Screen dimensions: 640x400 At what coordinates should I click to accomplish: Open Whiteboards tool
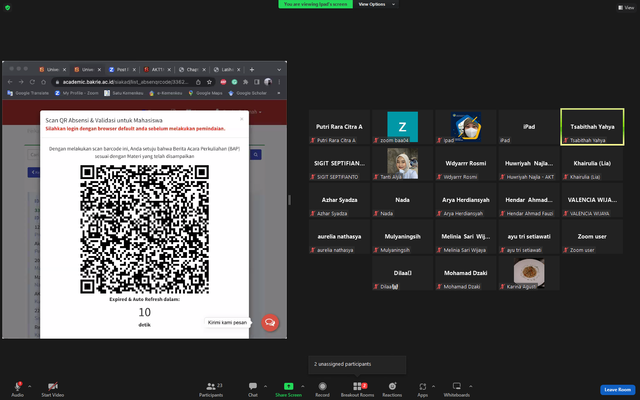pyautogui.click(x=457, y=389)
